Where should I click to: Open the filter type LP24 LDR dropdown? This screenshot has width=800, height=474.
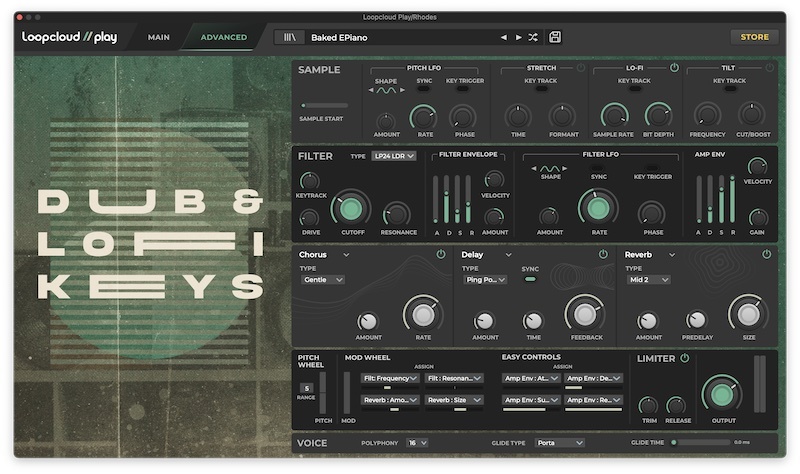point(394,156)
